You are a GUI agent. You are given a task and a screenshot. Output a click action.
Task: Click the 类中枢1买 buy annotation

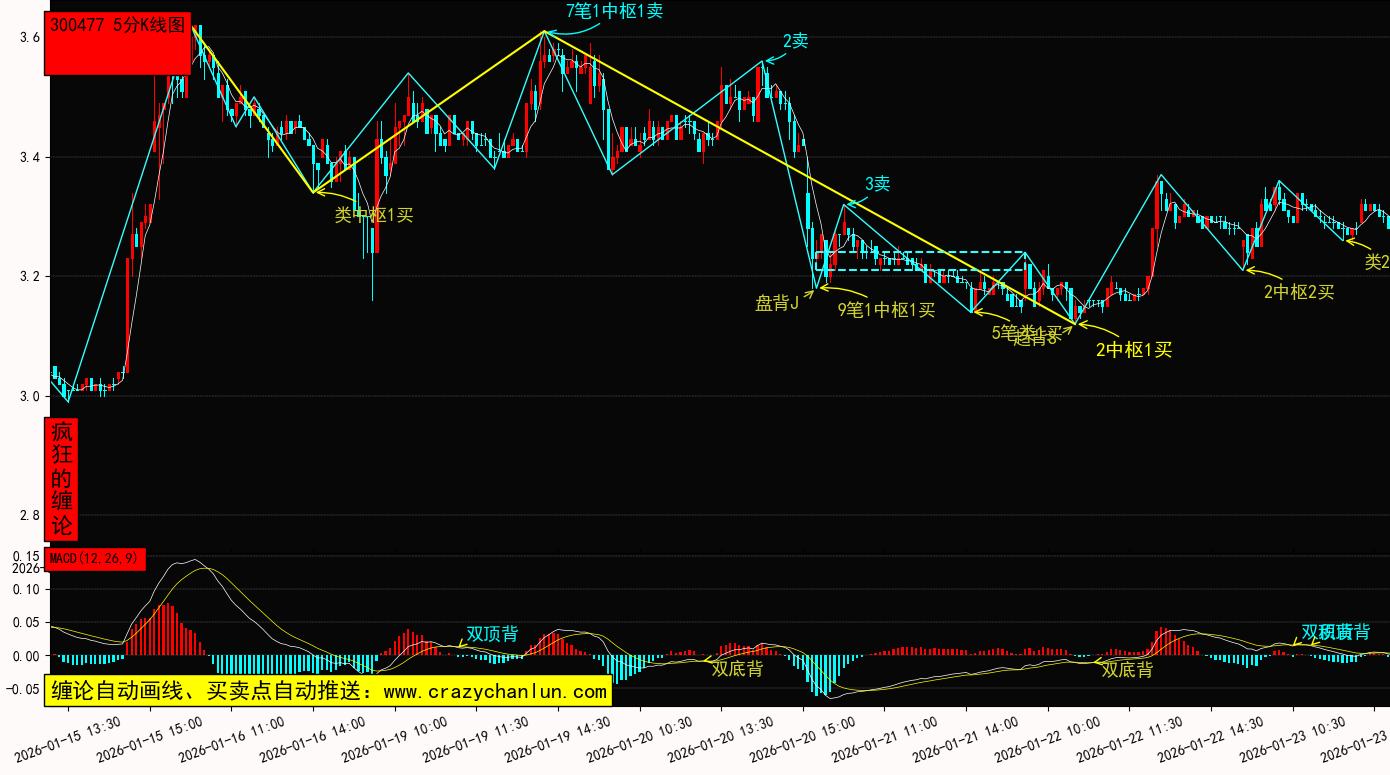pos(373,213)
